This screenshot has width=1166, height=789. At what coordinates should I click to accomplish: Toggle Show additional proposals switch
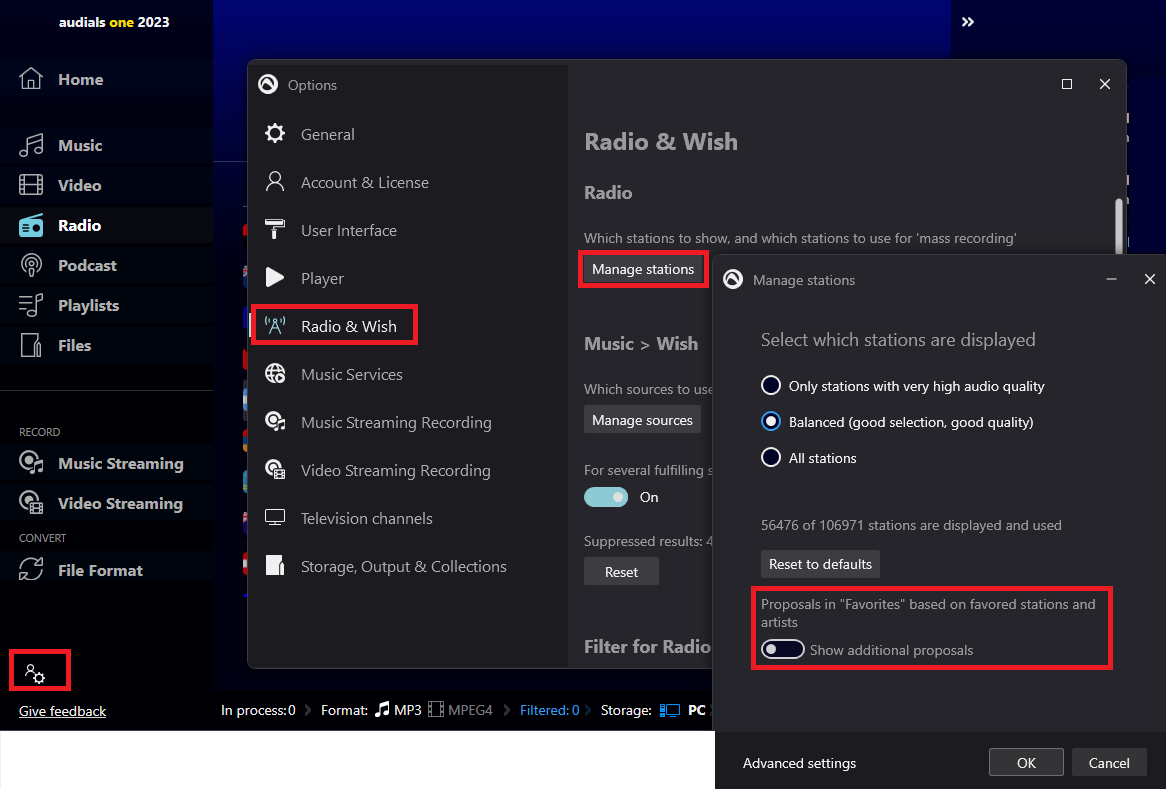point(782,649)
